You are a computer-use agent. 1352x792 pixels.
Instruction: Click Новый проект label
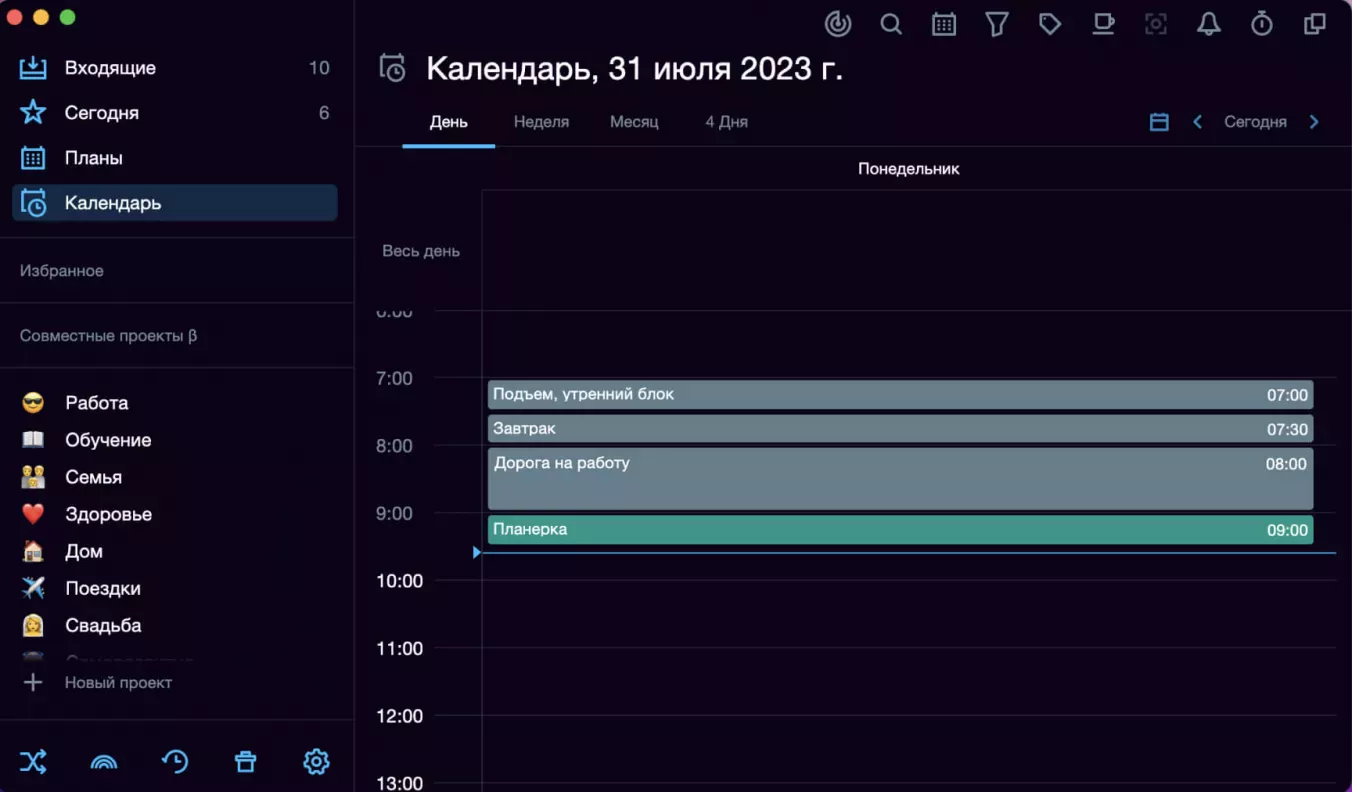(x=118, y=682)
